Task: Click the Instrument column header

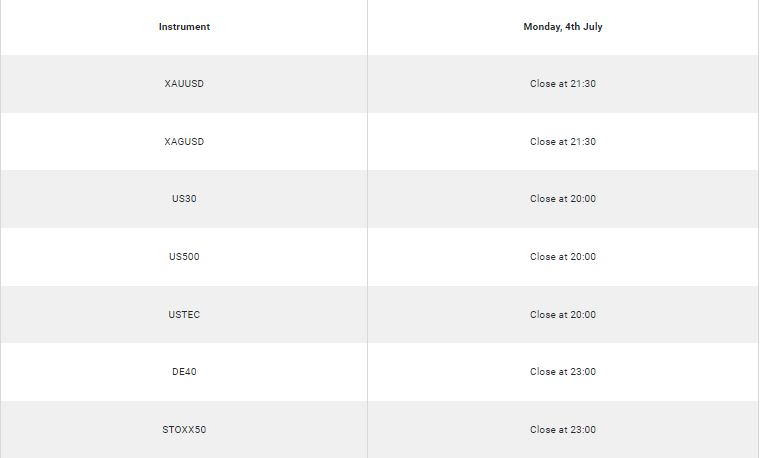Action: (x=184, y=27)
